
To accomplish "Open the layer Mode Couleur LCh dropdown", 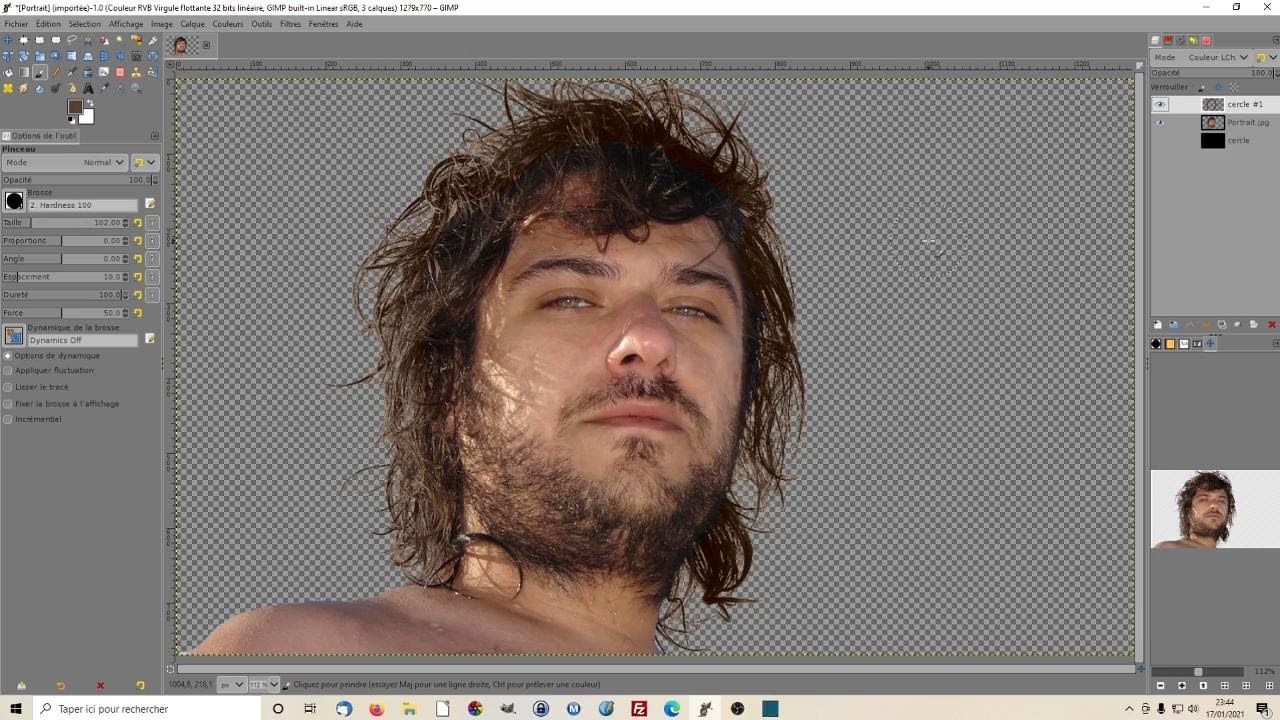I will pyautogui.click(x=1201, y=57).
